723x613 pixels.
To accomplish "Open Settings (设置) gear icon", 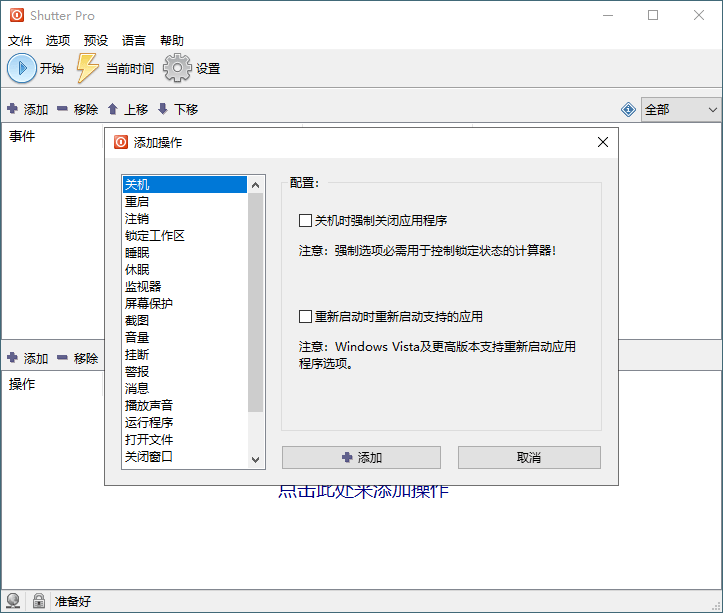I will point(177,68).
